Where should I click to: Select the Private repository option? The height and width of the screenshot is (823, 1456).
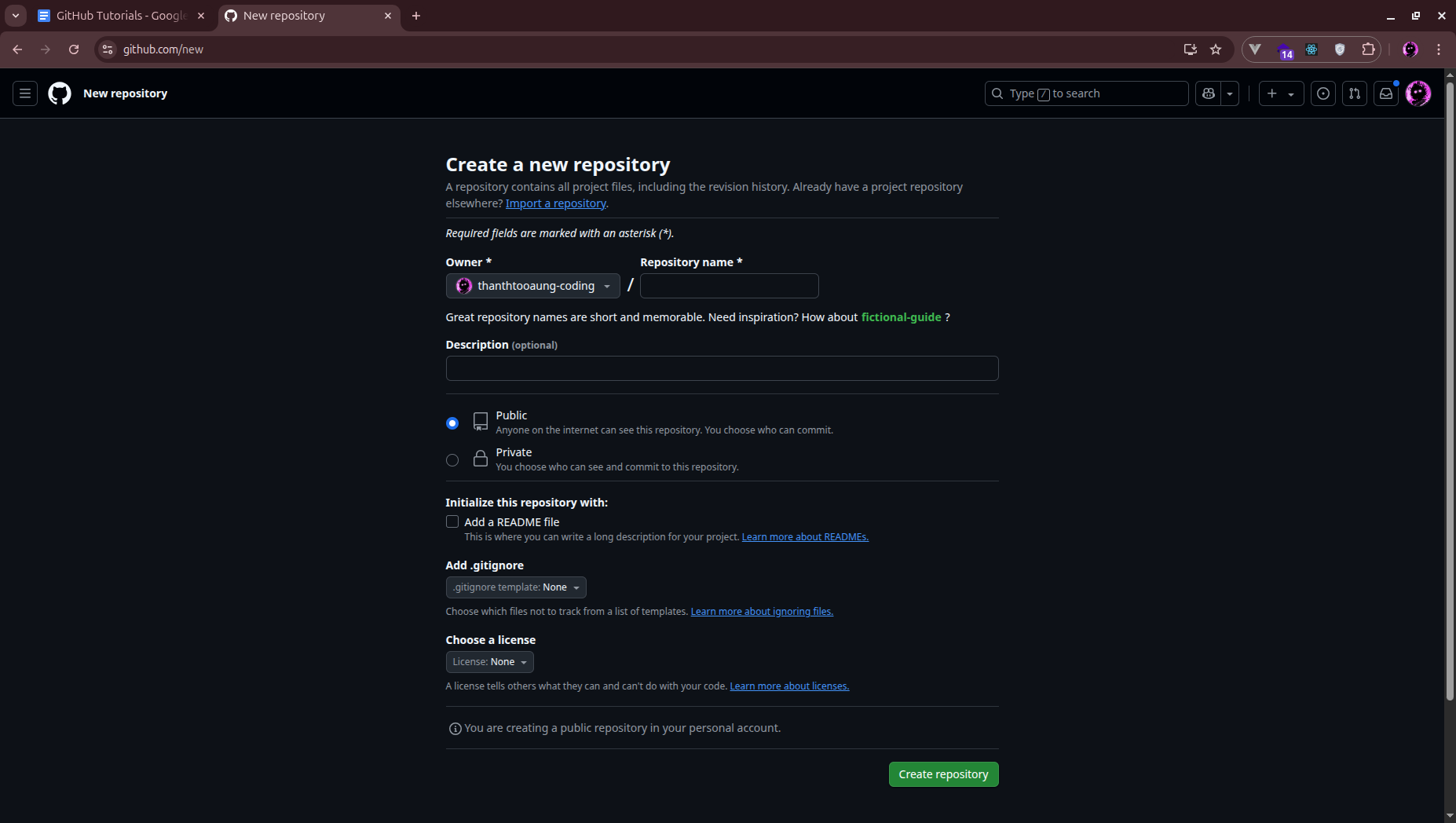pyautogui.click(x=452, y=460)
